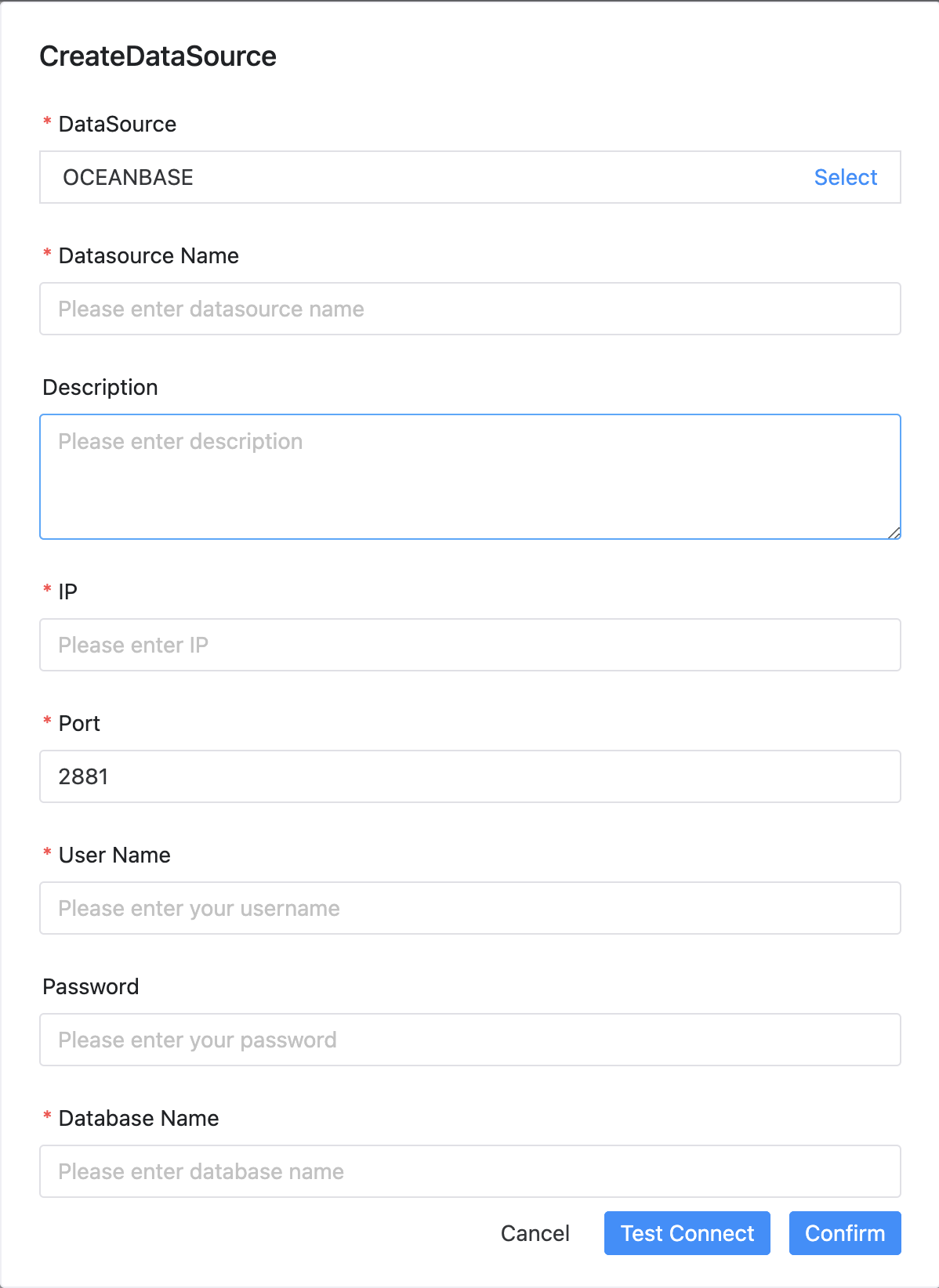This screenshot has height=1288, width=939.
Task: Click the User Name label
Action: (x=114, y=856)
